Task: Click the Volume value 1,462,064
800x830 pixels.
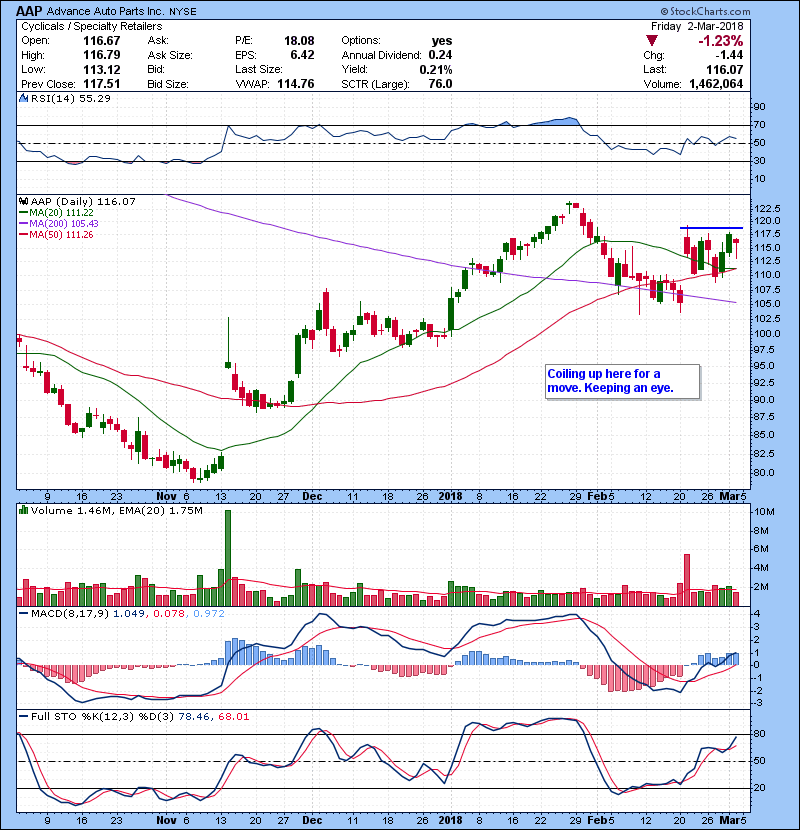Action: pyautogui.click(x=716, y=84)
